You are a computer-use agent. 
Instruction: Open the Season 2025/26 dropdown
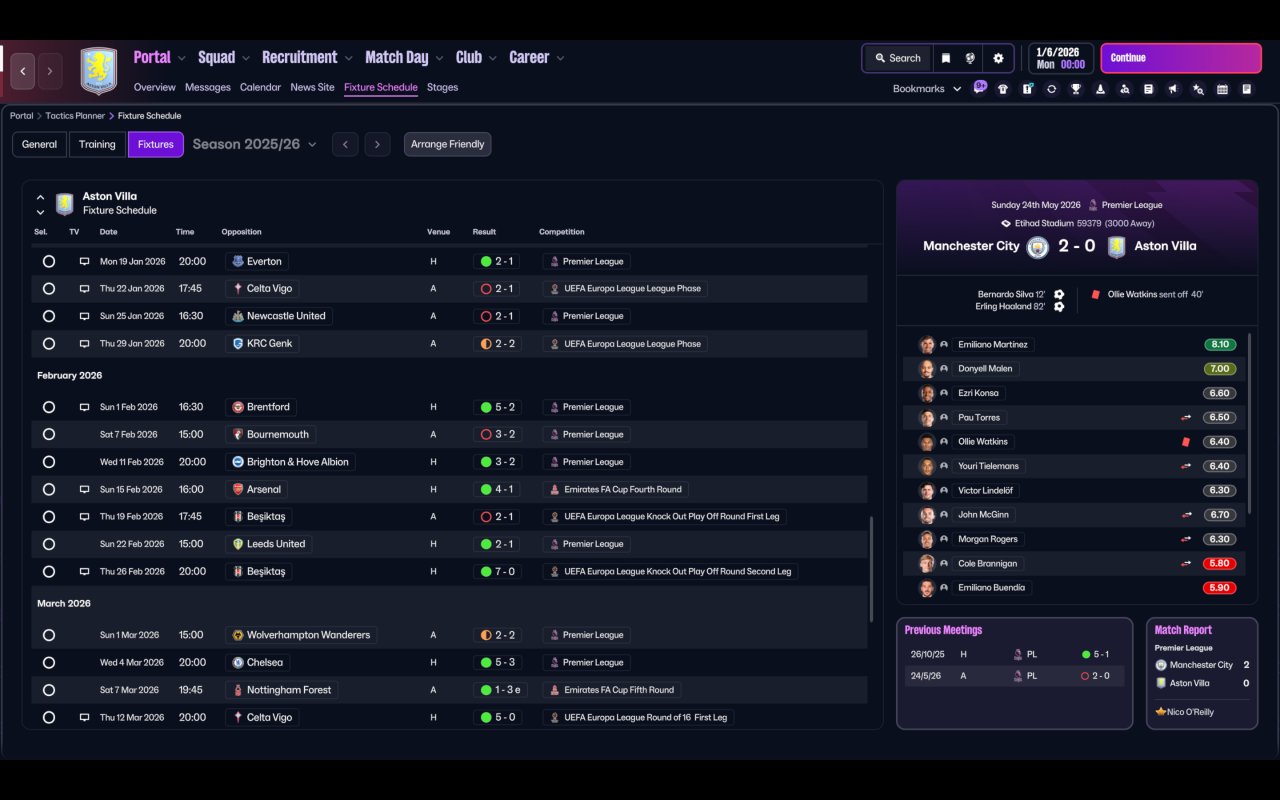[255, 145]
